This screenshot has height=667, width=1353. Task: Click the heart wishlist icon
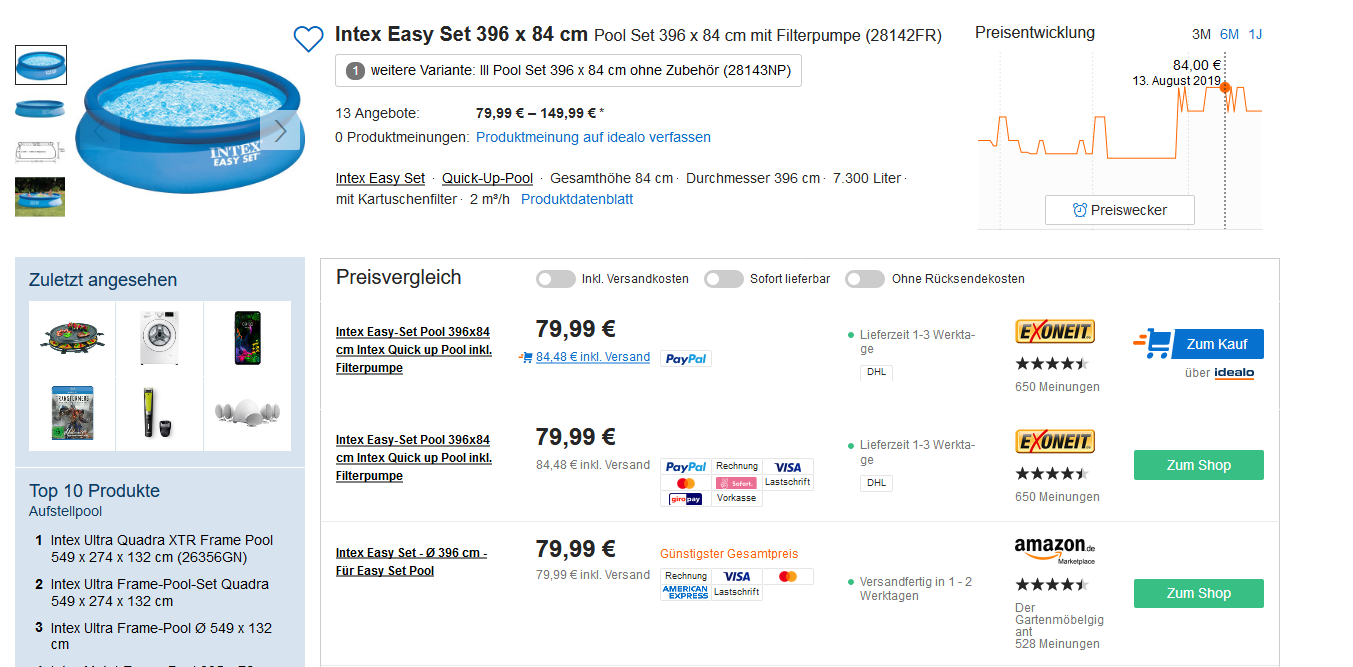tap(308, 39)
